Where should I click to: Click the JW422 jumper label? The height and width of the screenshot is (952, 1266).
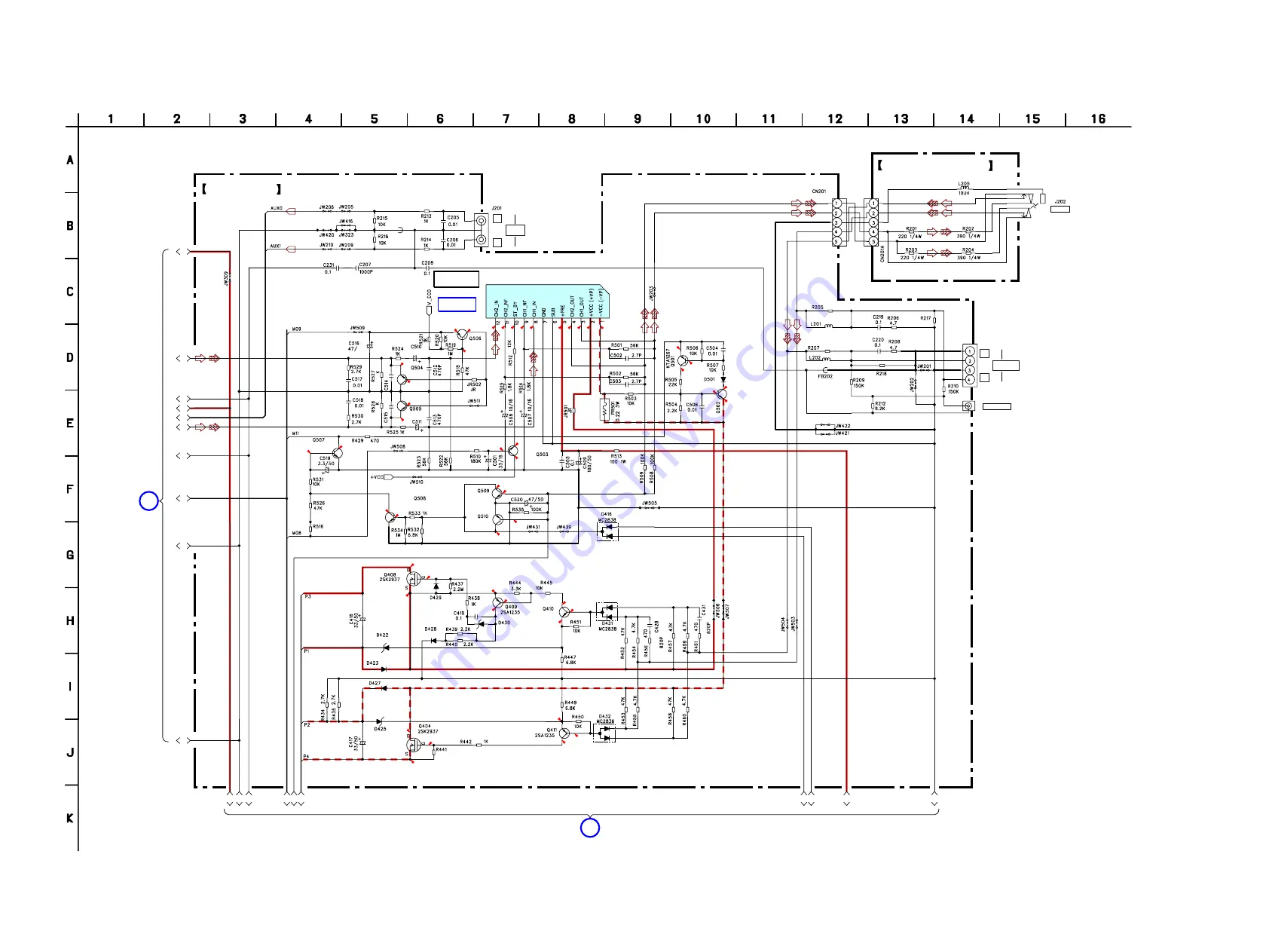pyautogui.click(x=842, y=426)
